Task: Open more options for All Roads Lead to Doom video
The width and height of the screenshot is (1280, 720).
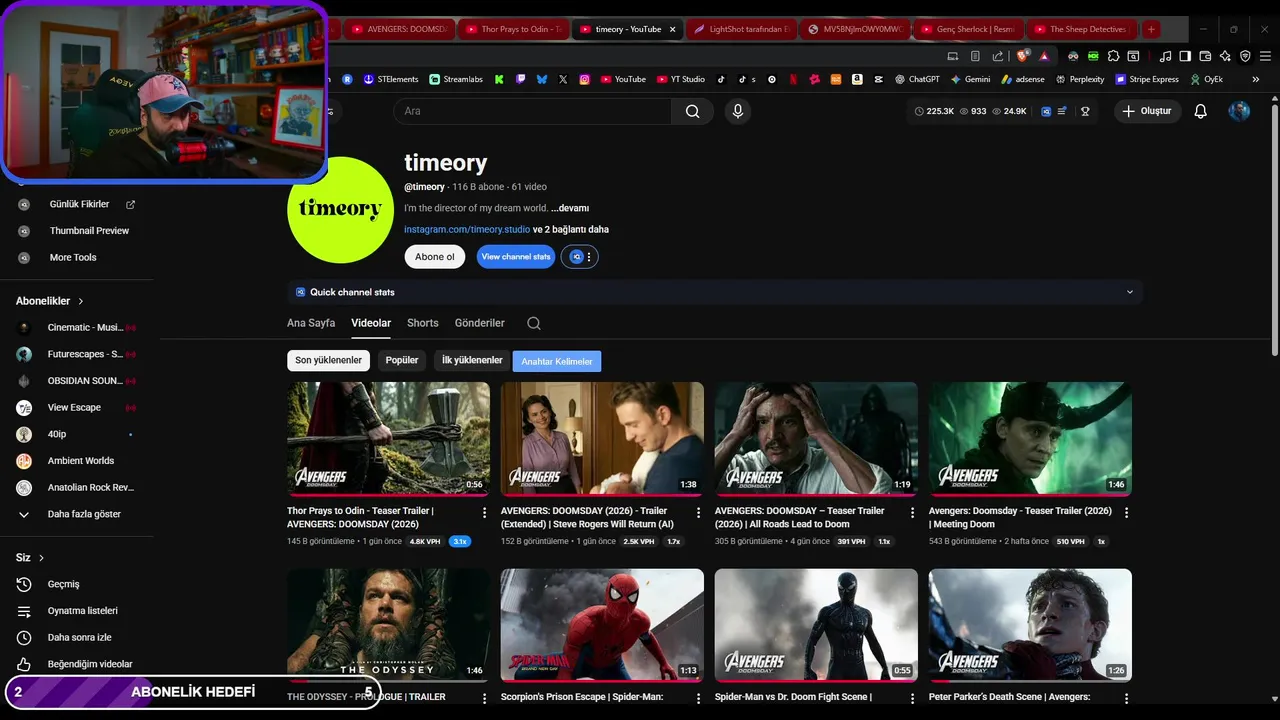Action: pyautogui.click(x=912, y=512)
